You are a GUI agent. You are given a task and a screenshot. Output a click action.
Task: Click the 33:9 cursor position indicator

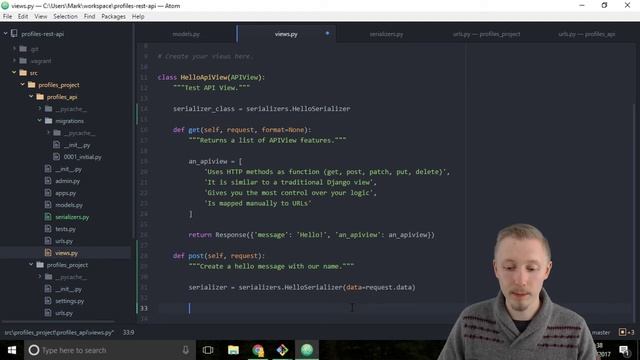(x=128, y=333)
